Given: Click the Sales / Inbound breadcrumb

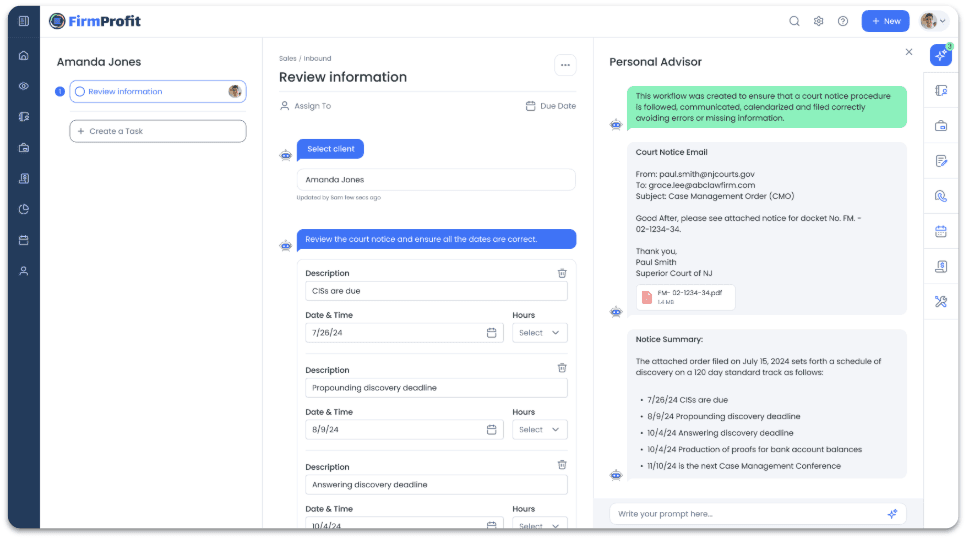Looking at the screenshot, I should (305, 59).
